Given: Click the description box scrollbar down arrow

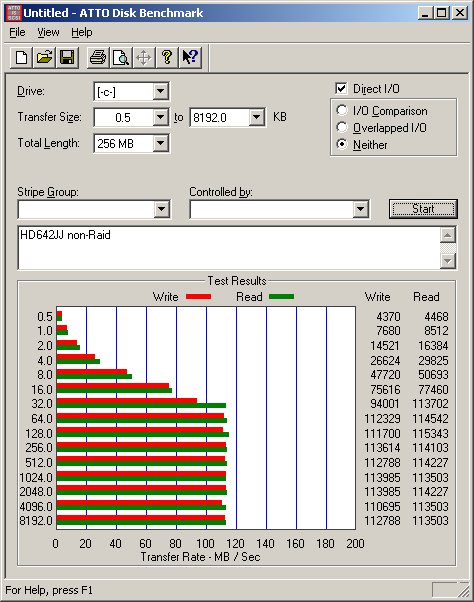Looking at the screenshot, I should tap(448, 261).
